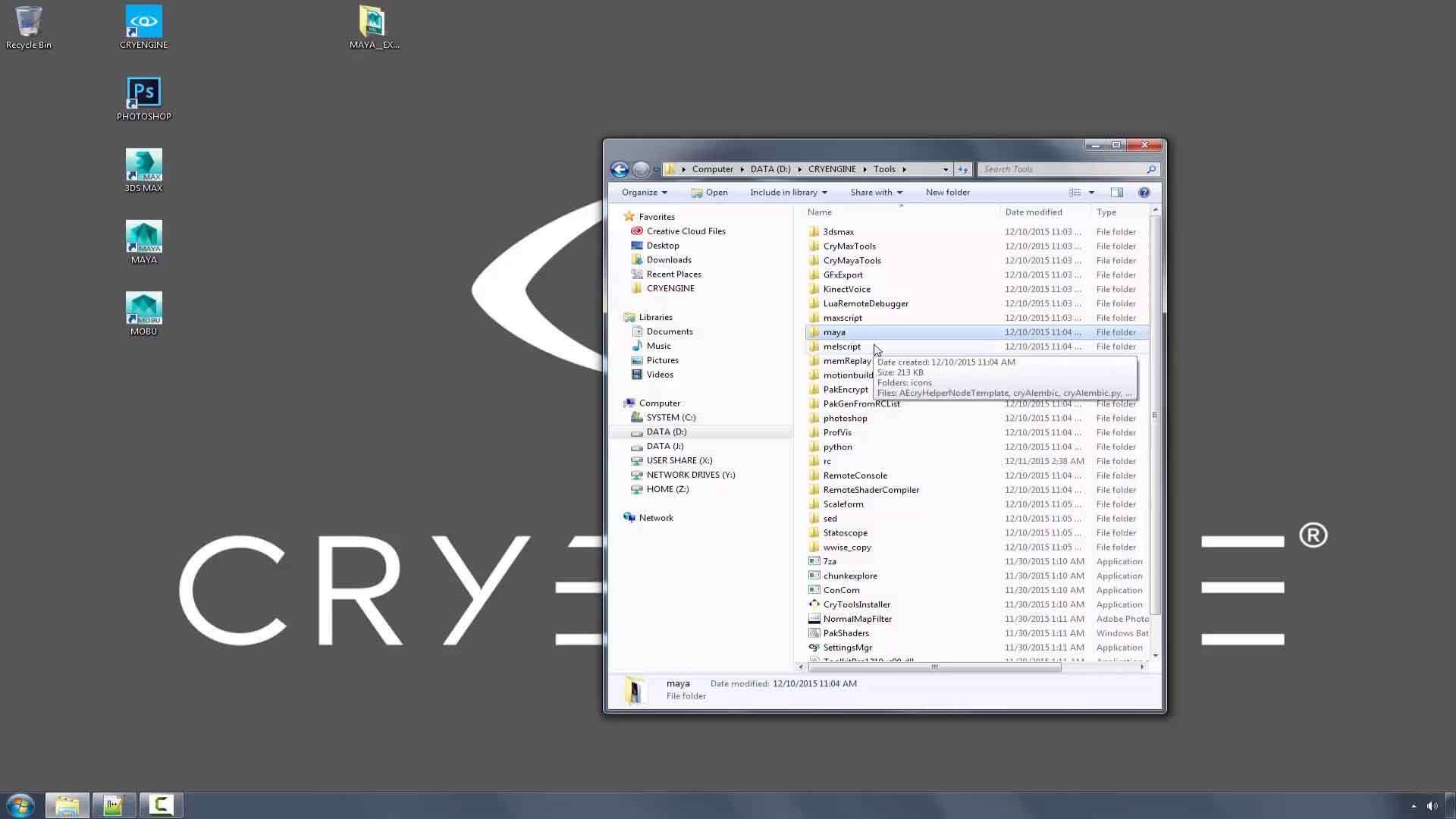Click the Back navigation button
This screenshot has width=1456, height=819.
tap(619, 168)
